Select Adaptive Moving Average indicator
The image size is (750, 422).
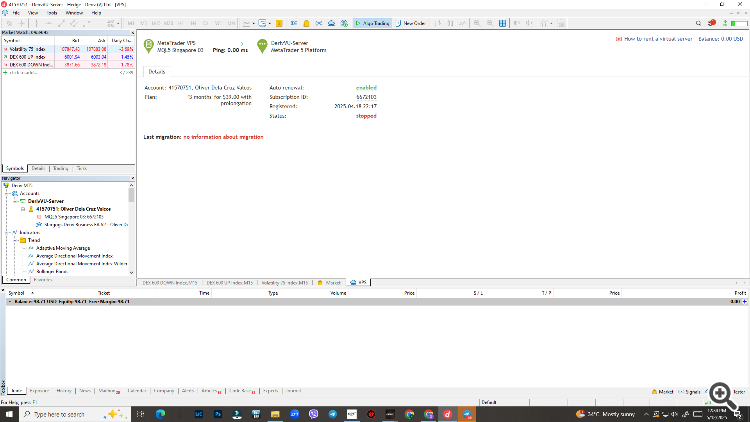pos(63,248)
